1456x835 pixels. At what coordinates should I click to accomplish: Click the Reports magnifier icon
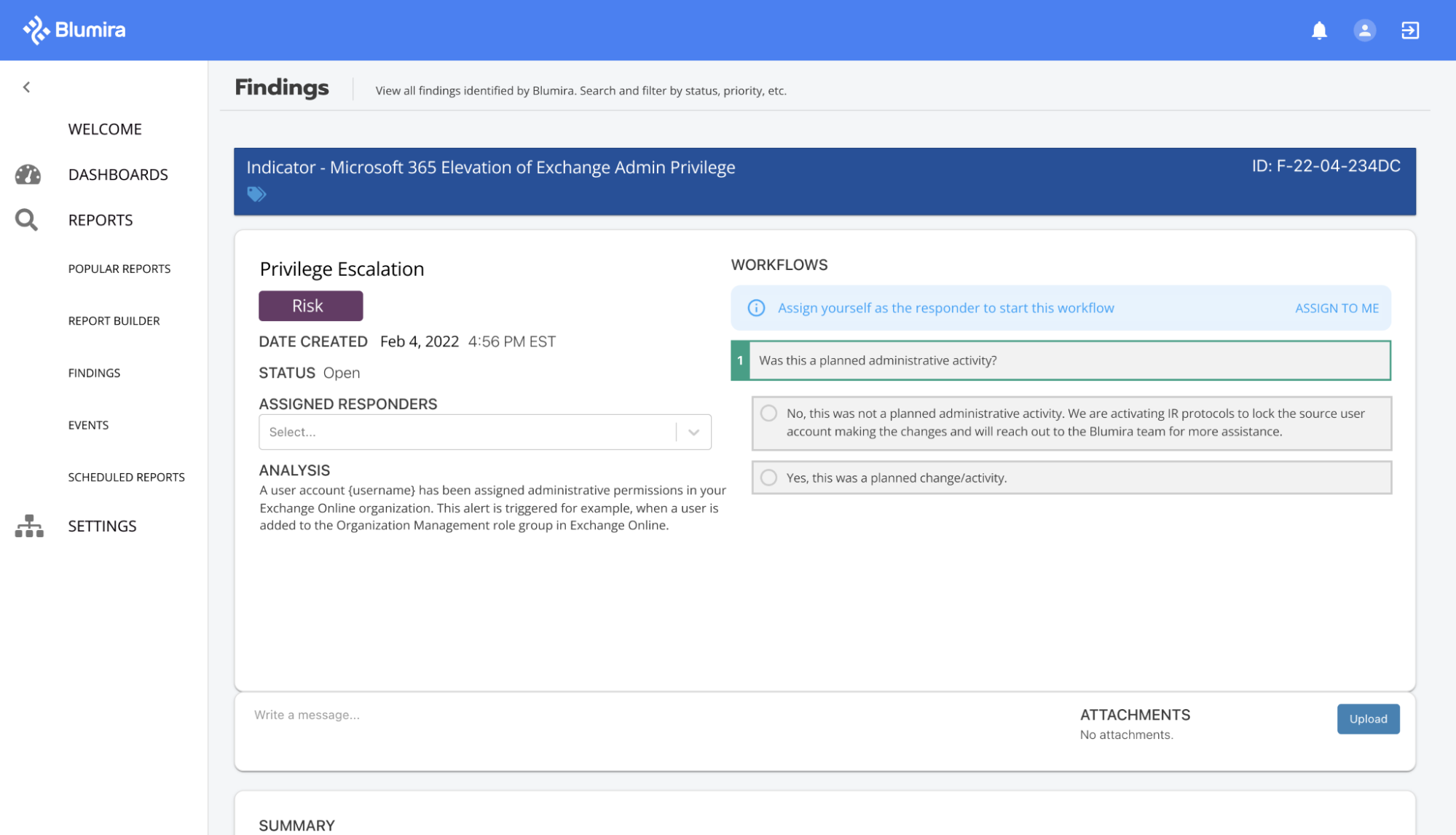point(27,220)
